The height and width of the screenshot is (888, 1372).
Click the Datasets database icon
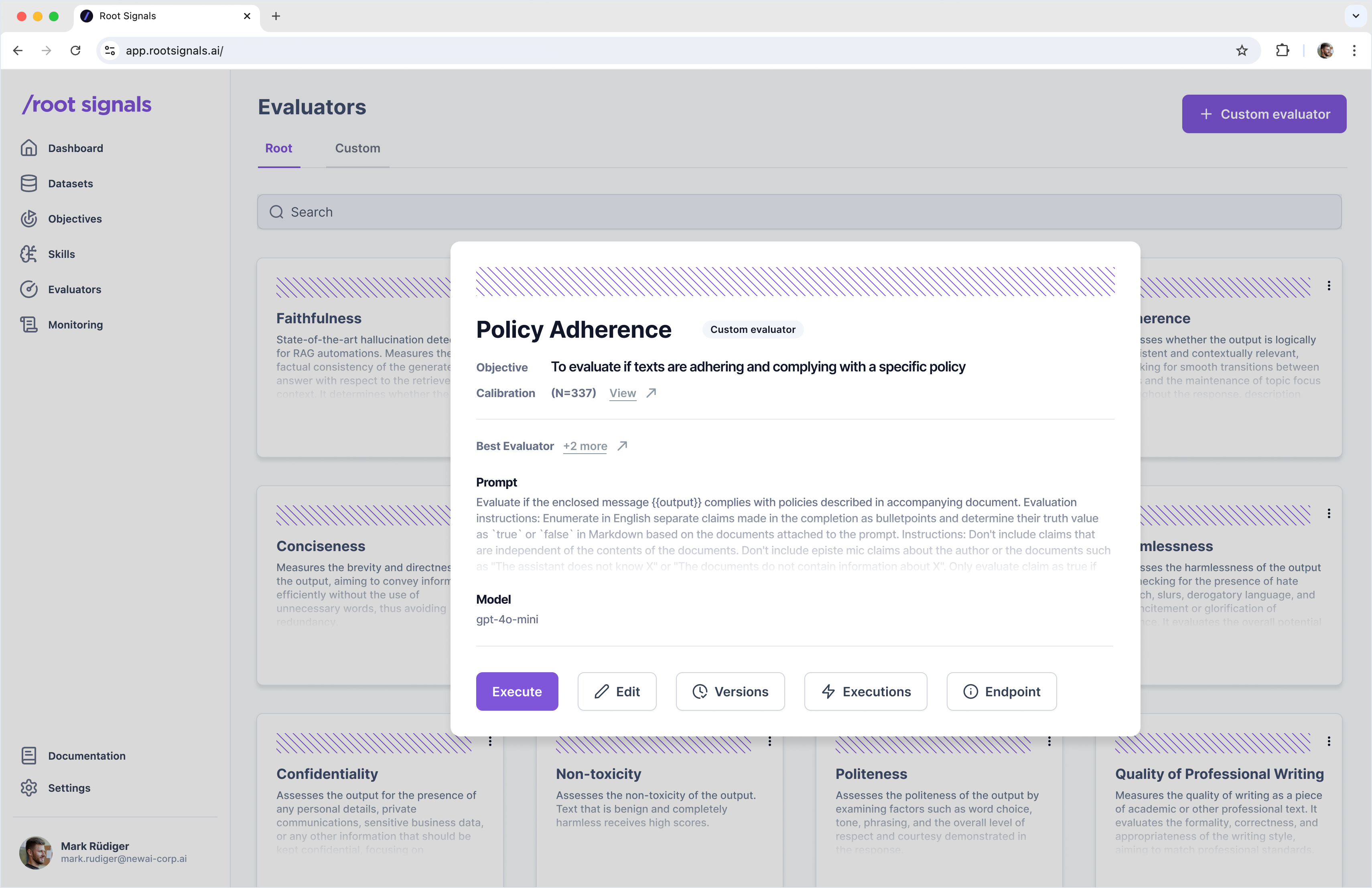(x=29, y=183)
